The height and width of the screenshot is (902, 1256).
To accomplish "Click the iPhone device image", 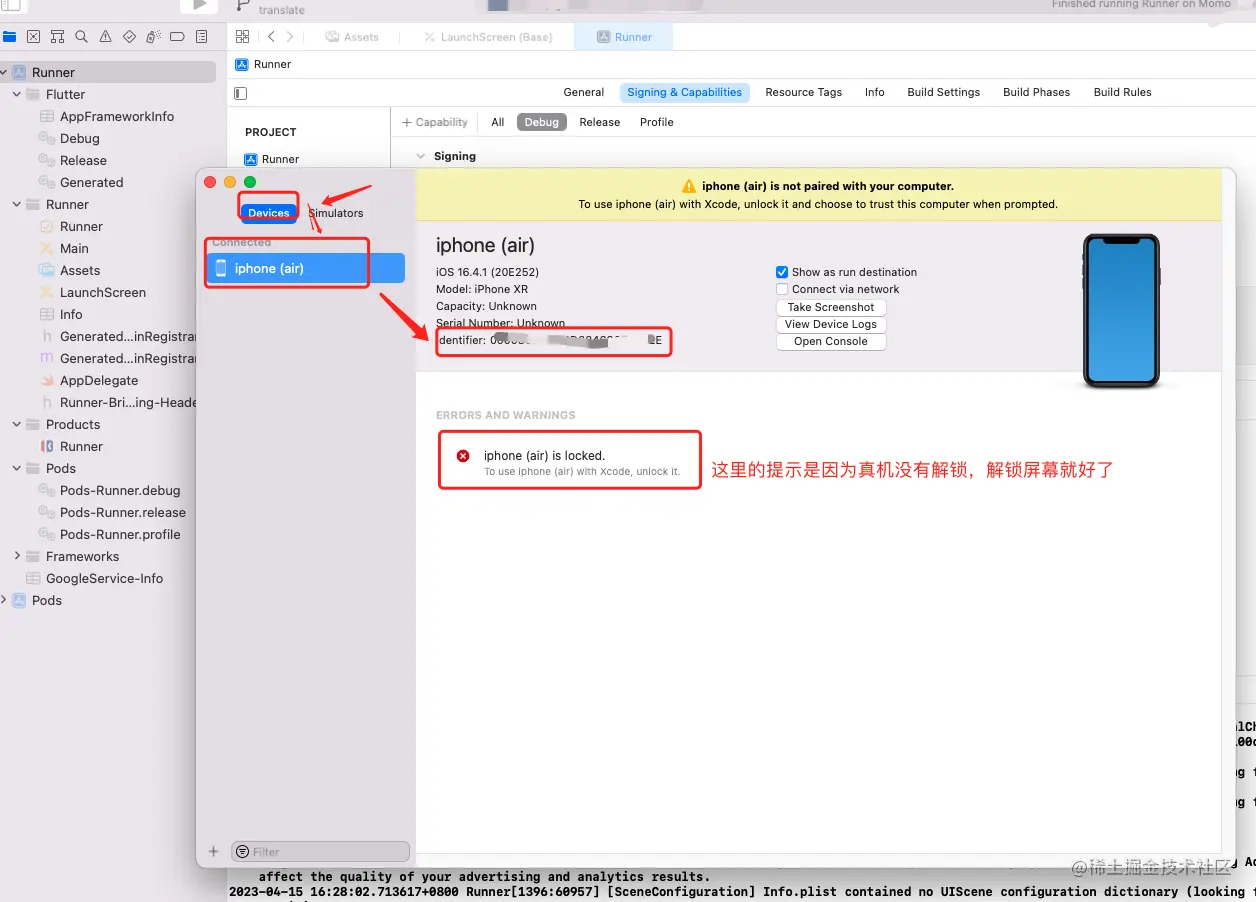I will 1121,311.
